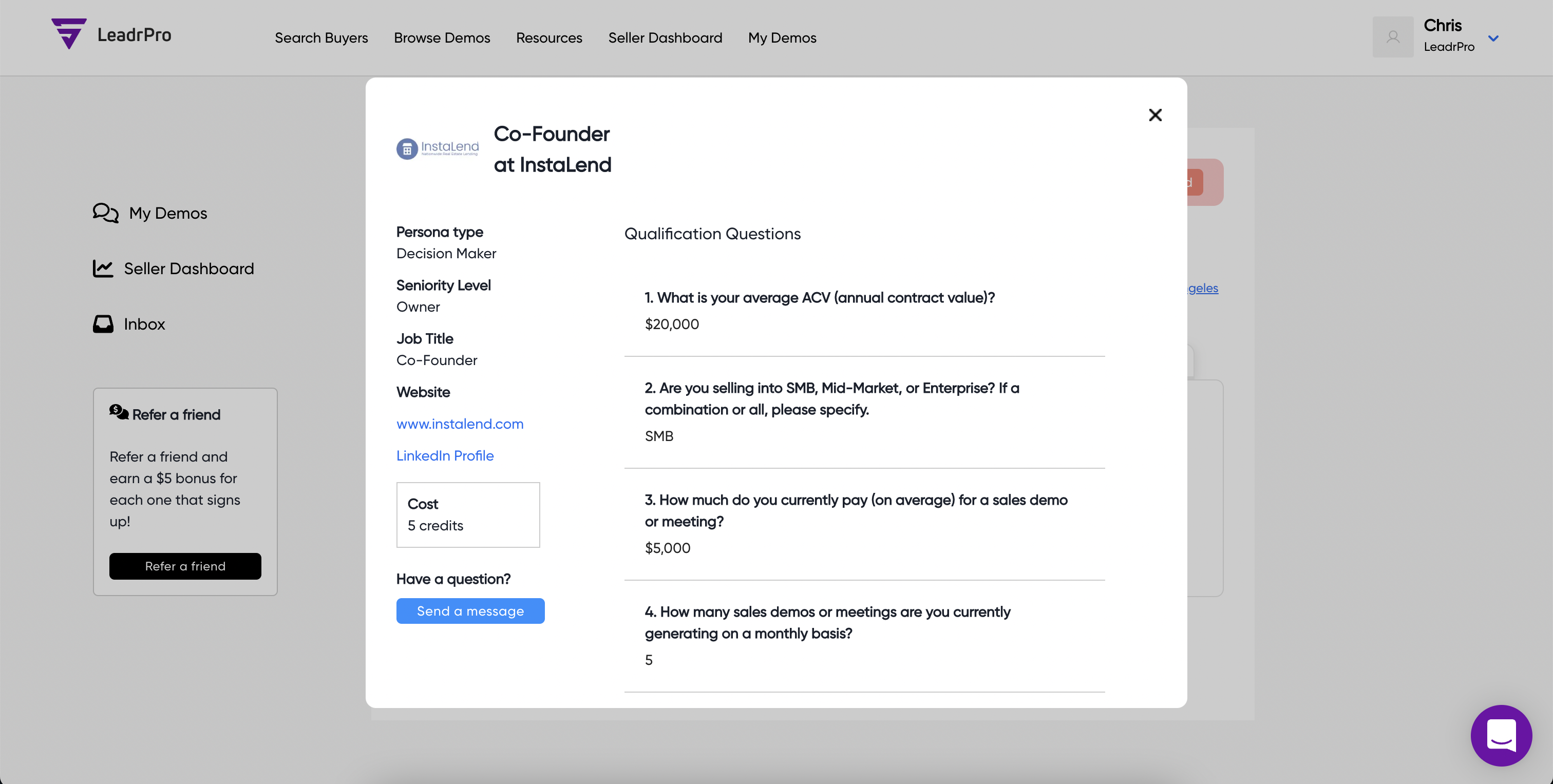
Task: Close the Co-Founder details modal
Action: tap(1154, 115)
